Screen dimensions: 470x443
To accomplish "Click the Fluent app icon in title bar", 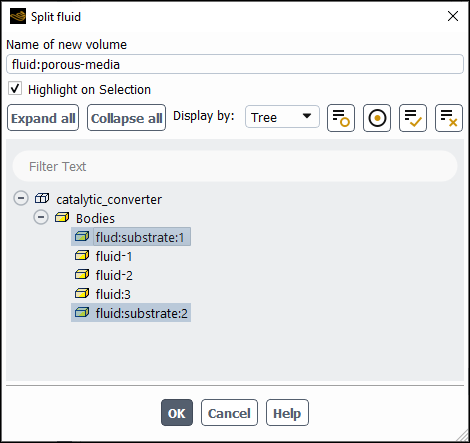I will (x=18, y=16).
